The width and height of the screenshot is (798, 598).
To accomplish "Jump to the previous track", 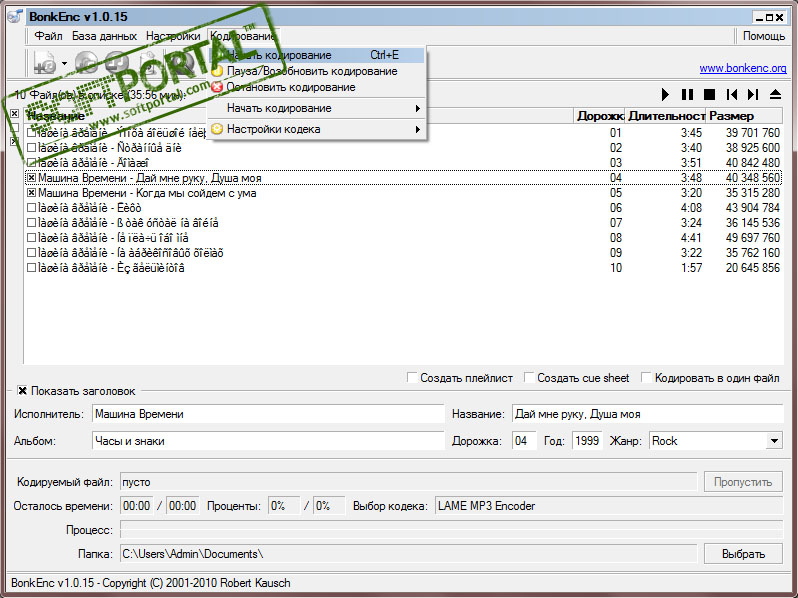I will pyautogui.click(x=731, y=94).
